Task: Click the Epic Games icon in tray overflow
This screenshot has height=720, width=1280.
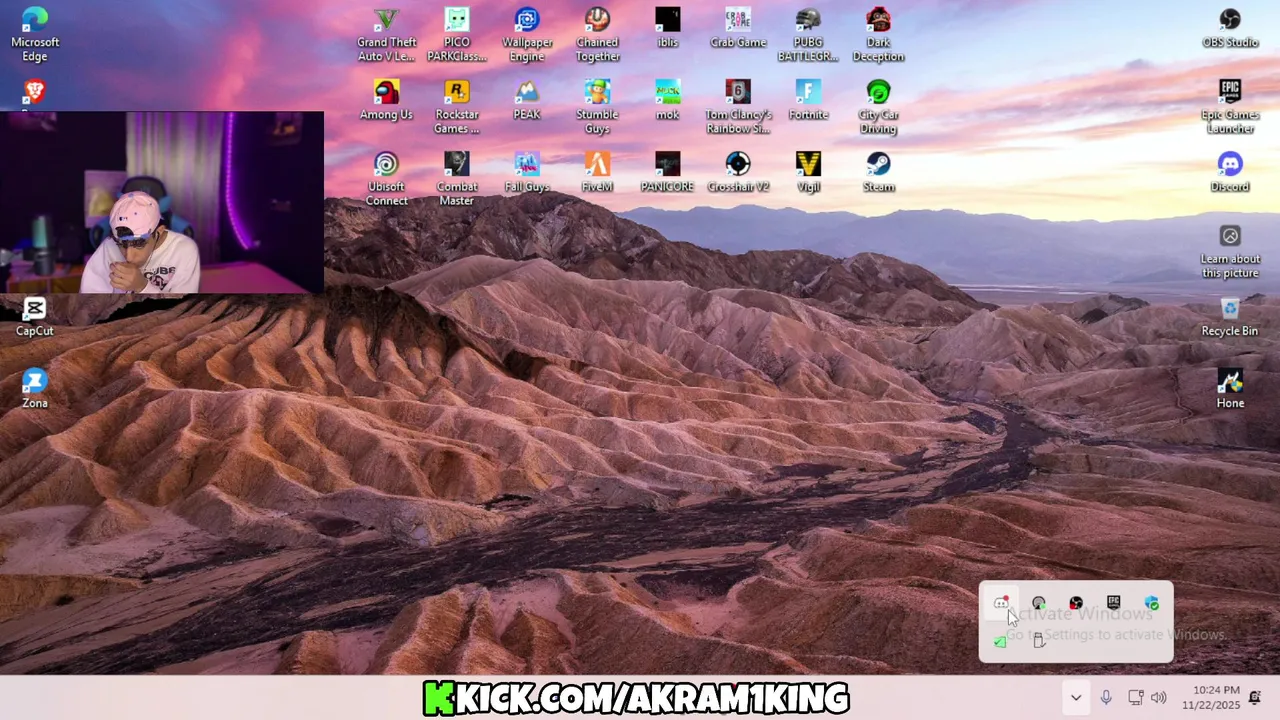Action: 1113,603
